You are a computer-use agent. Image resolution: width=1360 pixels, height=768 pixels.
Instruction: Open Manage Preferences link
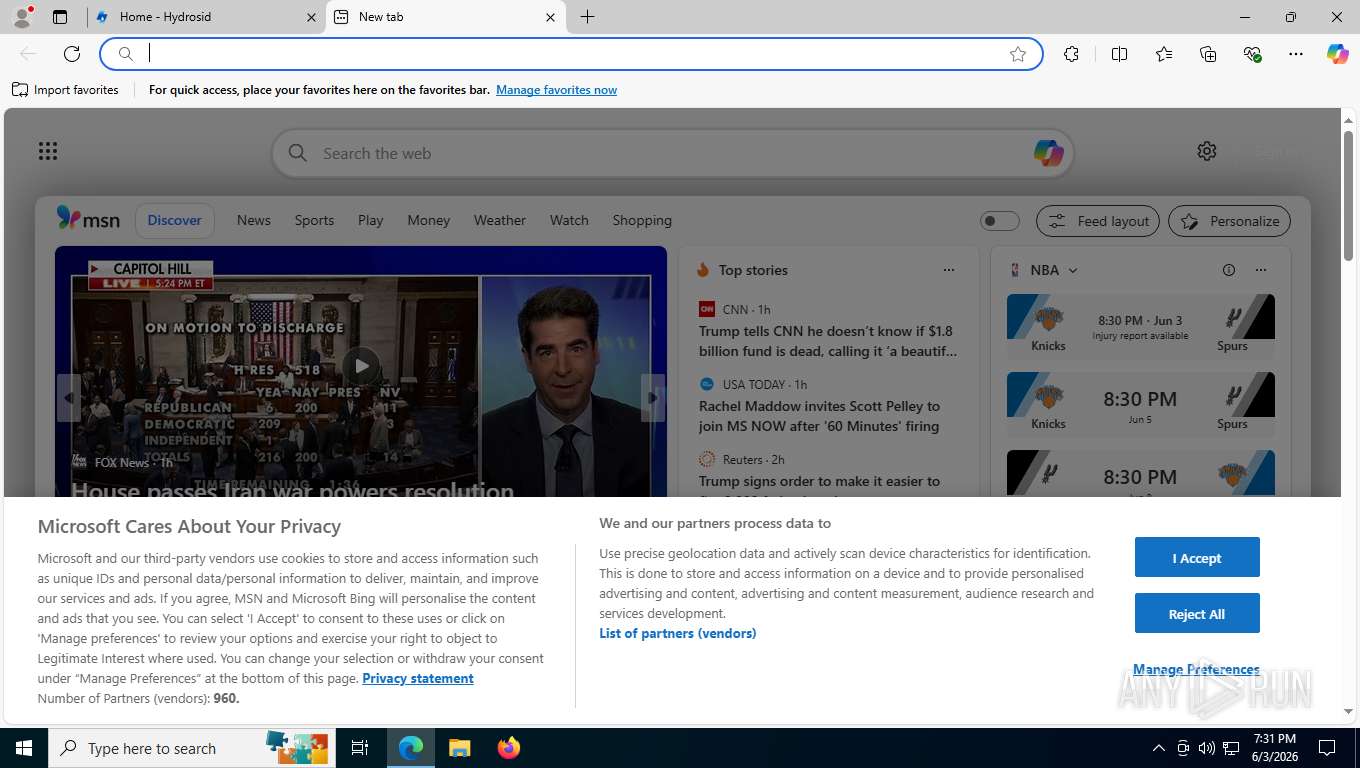click(x=1196, y=669)
